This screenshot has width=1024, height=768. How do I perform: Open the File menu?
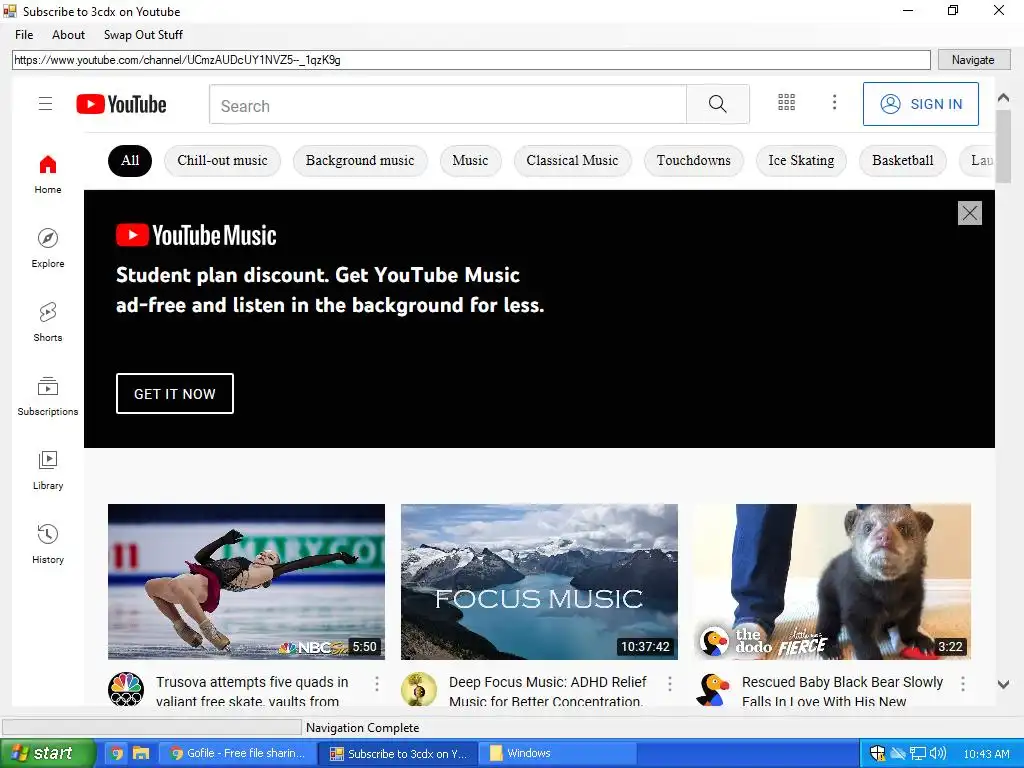click(24, 35)
